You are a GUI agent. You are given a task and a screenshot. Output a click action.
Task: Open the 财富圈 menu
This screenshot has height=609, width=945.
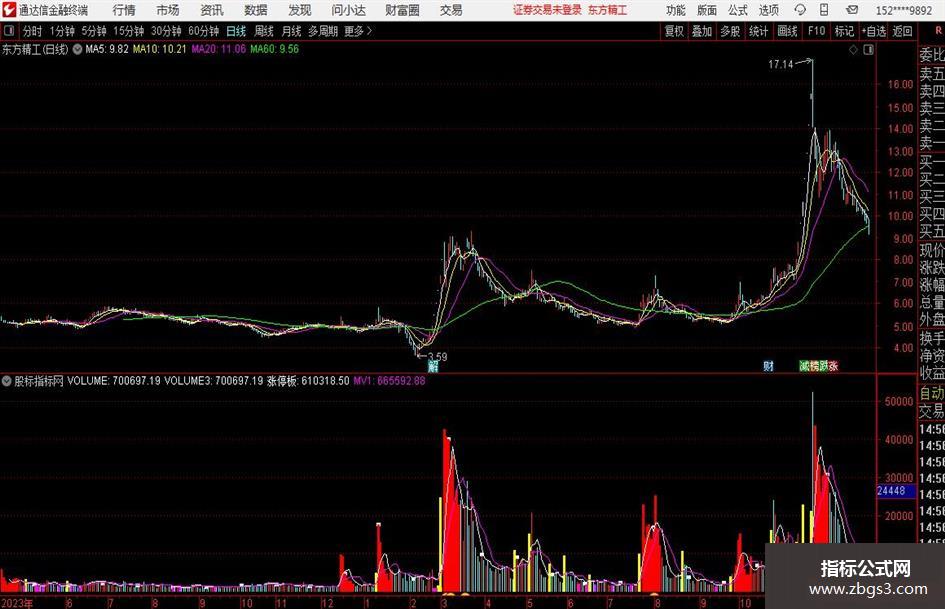(x=402, y=10)
